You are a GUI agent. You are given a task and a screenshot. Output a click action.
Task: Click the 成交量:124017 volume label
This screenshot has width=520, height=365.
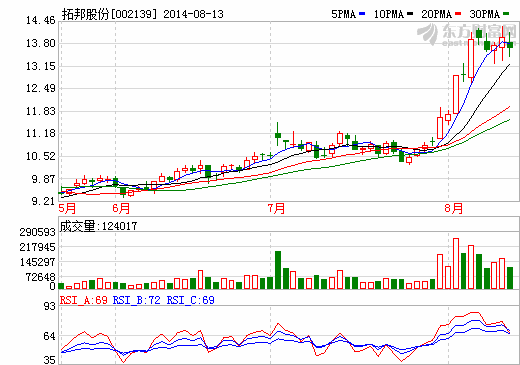98,226
